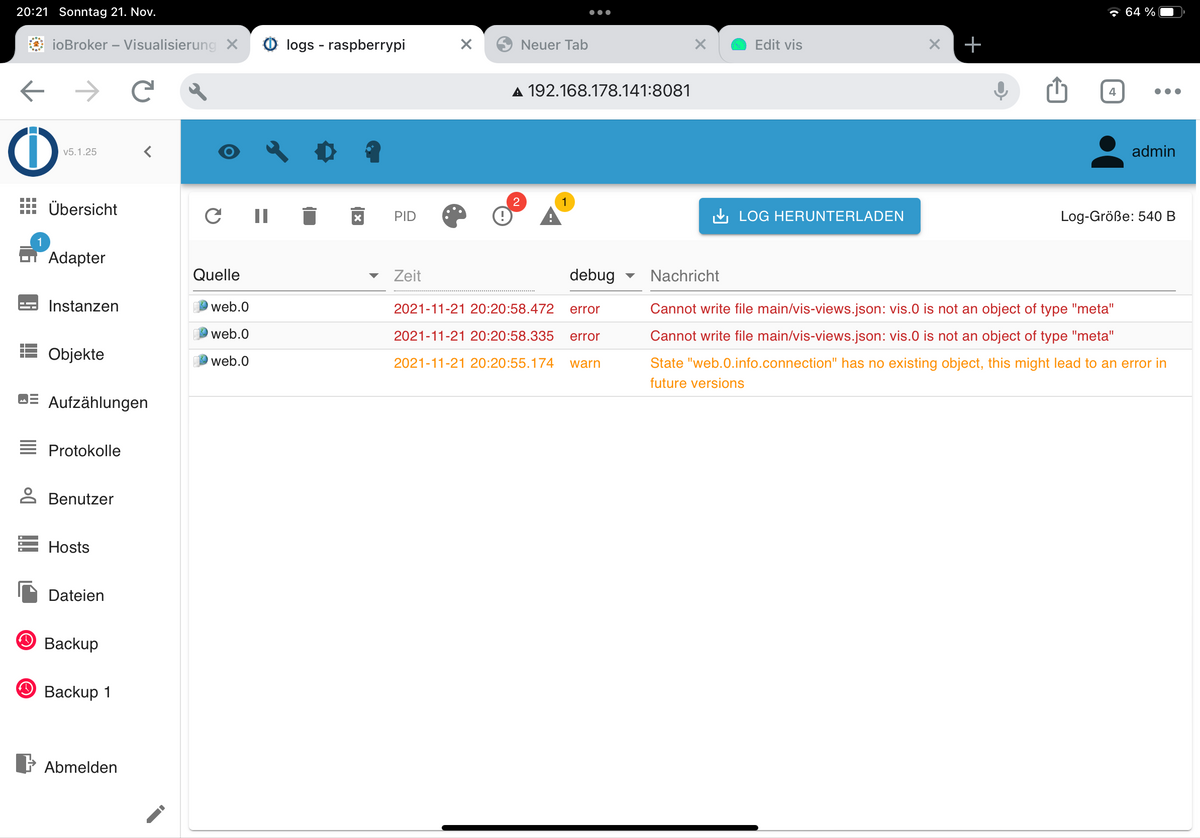
Task: Click Abmelden to log out
Action: [x=90, y=767]
